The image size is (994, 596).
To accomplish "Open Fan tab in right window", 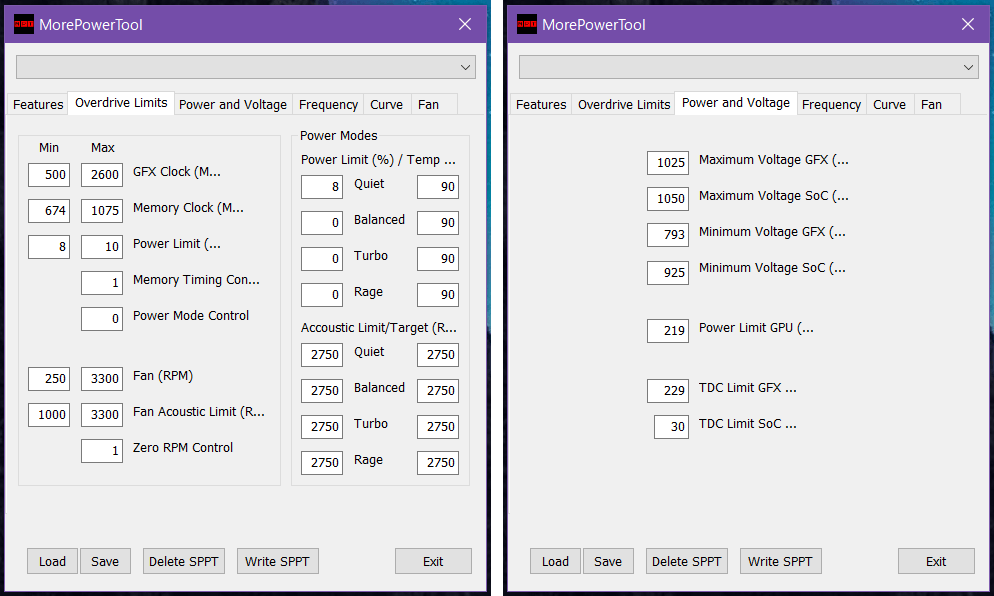I will (x=937, y=104).
